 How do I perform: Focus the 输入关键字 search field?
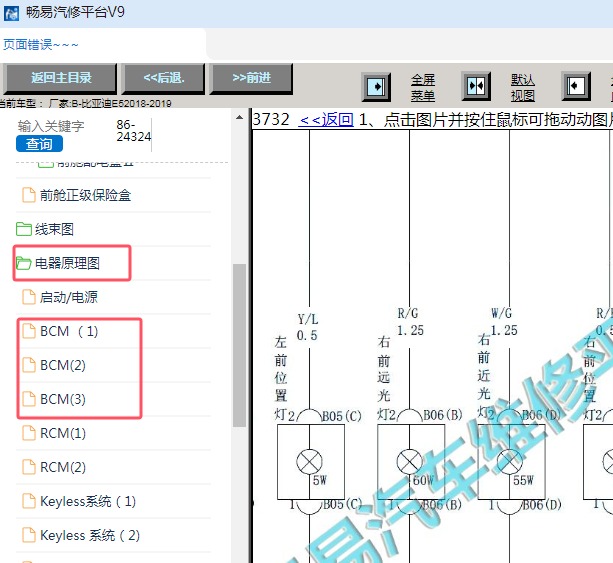[x=51, y=126]
